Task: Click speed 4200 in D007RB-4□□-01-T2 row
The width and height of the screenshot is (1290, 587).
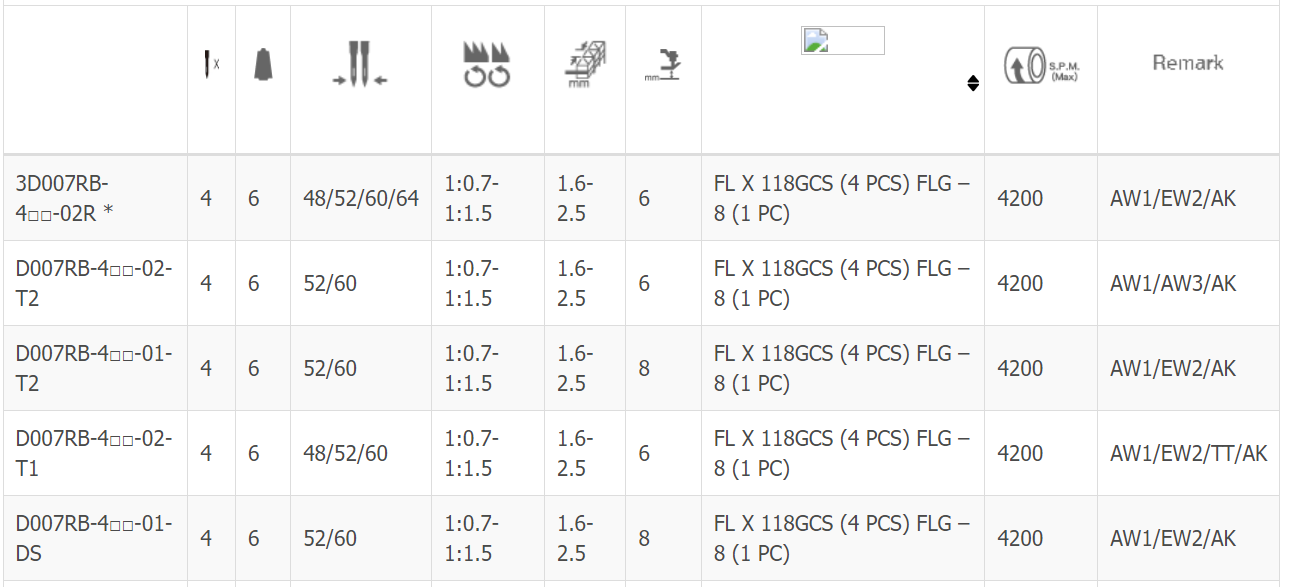Action: pyautogui.click(x=1020, y=368)
